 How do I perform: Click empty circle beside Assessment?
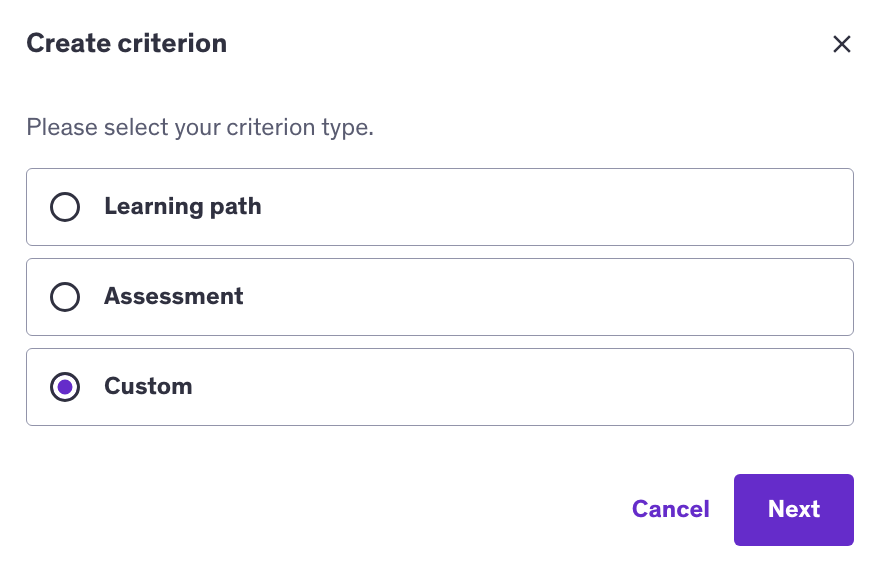[65, 297]
